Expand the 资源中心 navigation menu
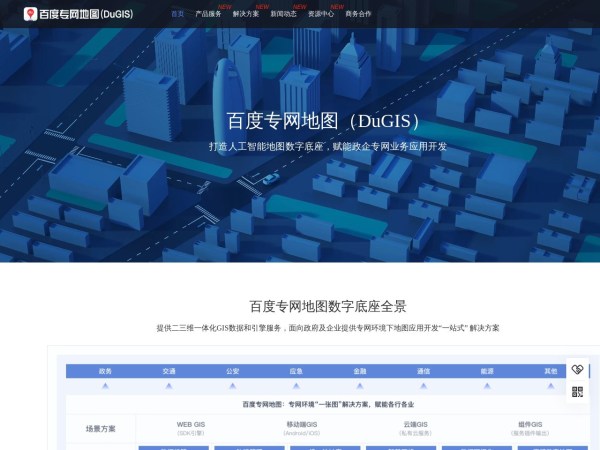Viewport: 600px width, 450px height. pyautogui.click(x=321, y=14)
